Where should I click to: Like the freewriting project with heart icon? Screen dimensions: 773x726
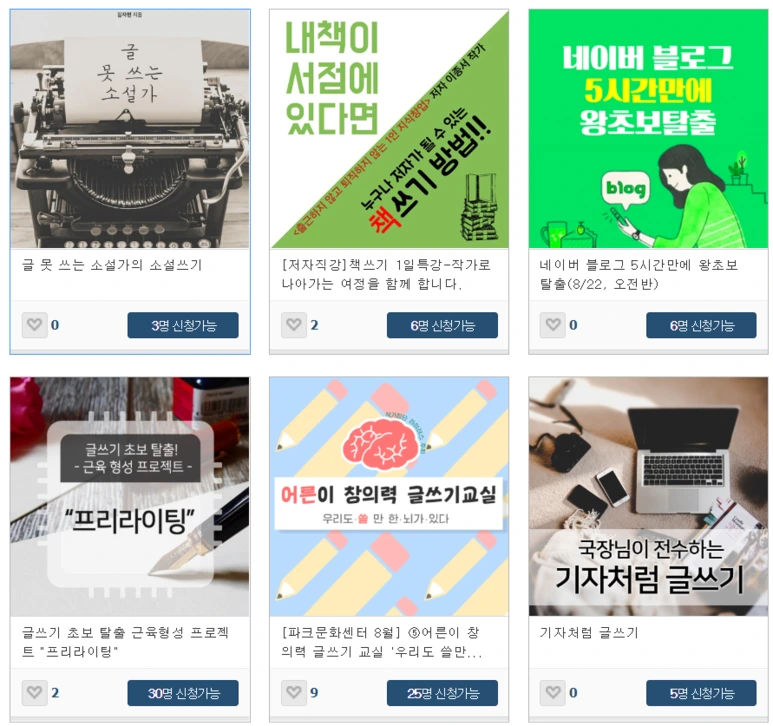(35, 692)
